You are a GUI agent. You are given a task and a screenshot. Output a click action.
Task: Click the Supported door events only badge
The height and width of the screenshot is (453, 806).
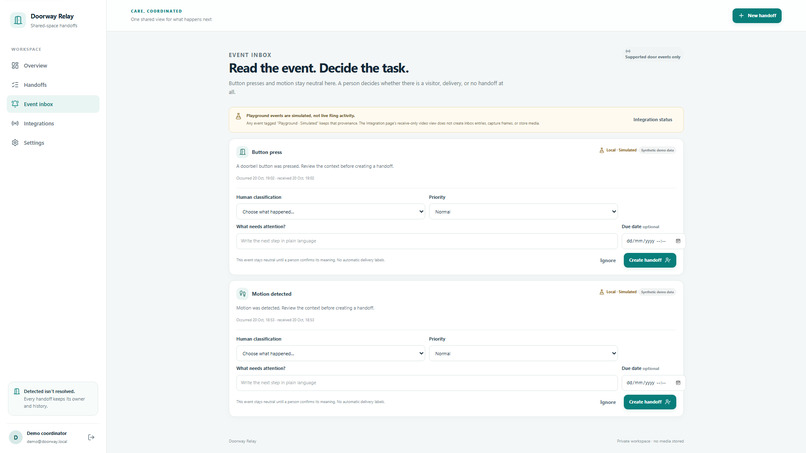(x=653, y=55)
